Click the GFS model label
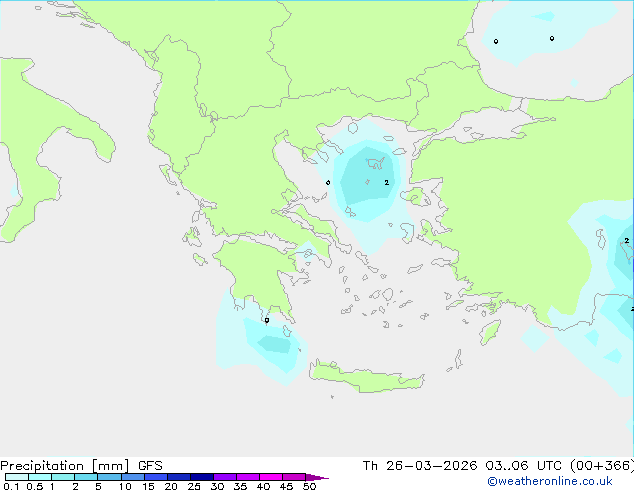 pos(150,466)
